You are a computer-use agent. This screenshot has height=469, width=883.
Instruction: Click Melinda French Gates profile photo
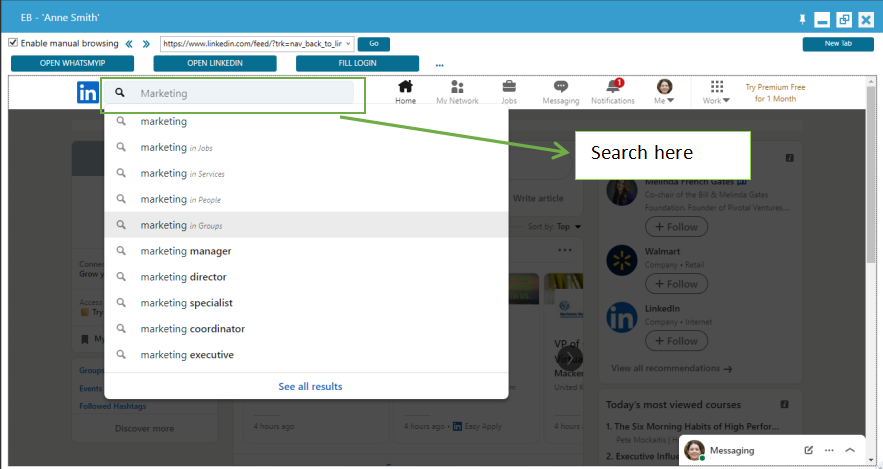click(622, 192)
